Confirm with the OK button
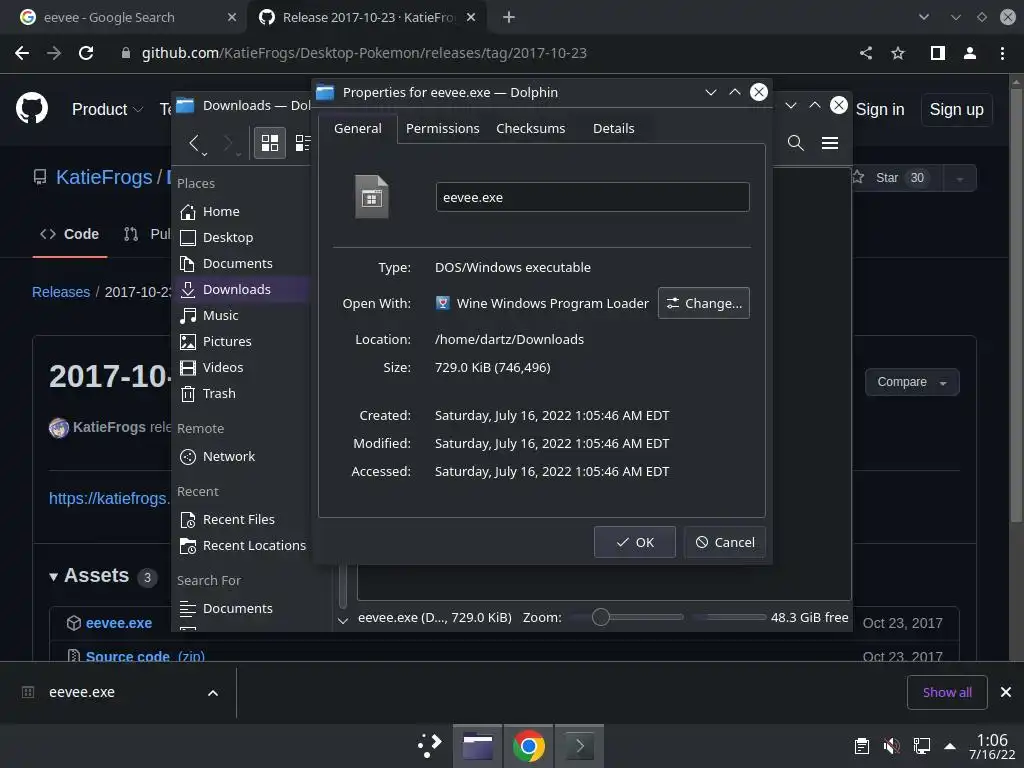This screenshot has width=1024, height=768. (x=635, y=542)
